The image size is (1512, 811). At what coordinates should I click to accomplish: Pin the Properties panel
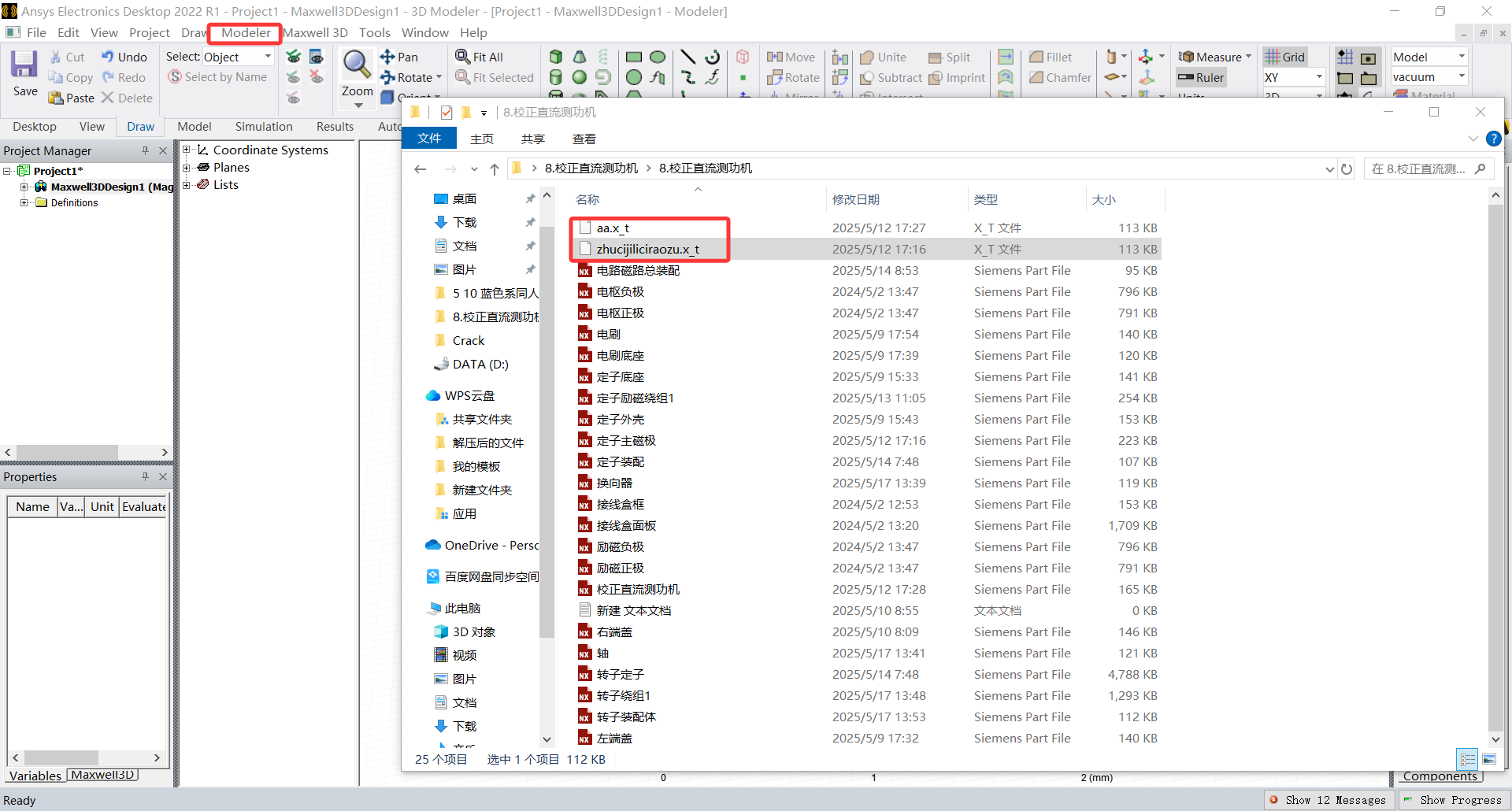[x=145, y=476]
